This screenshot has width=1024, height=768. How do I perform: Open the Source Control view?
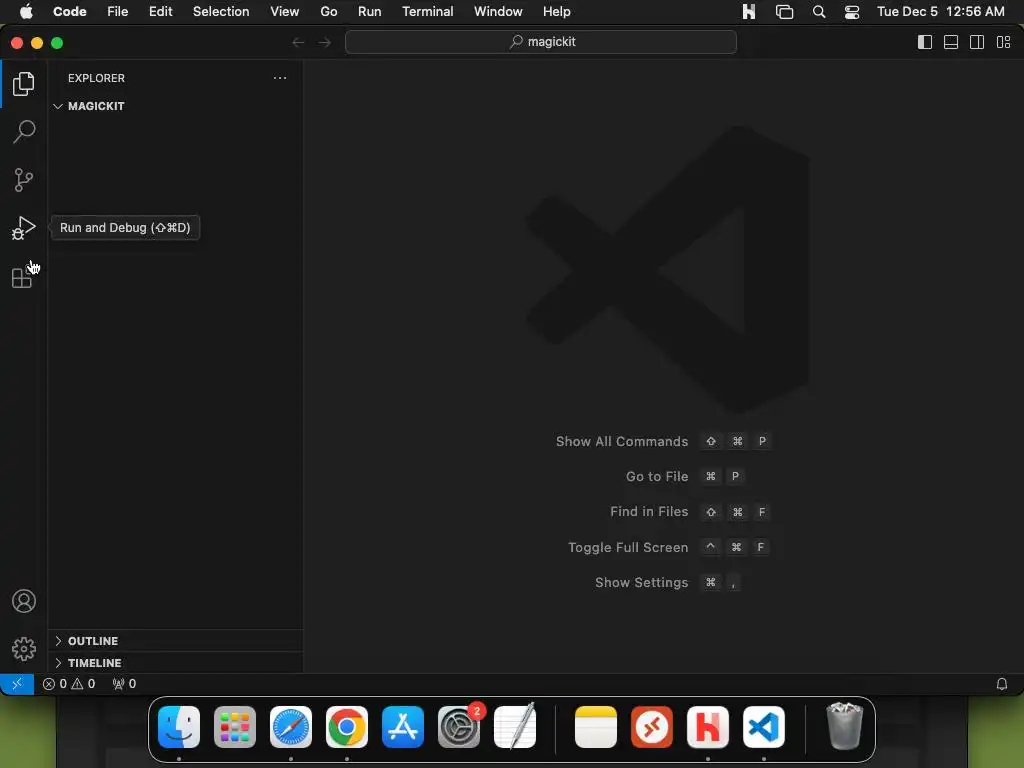[24, 180]
